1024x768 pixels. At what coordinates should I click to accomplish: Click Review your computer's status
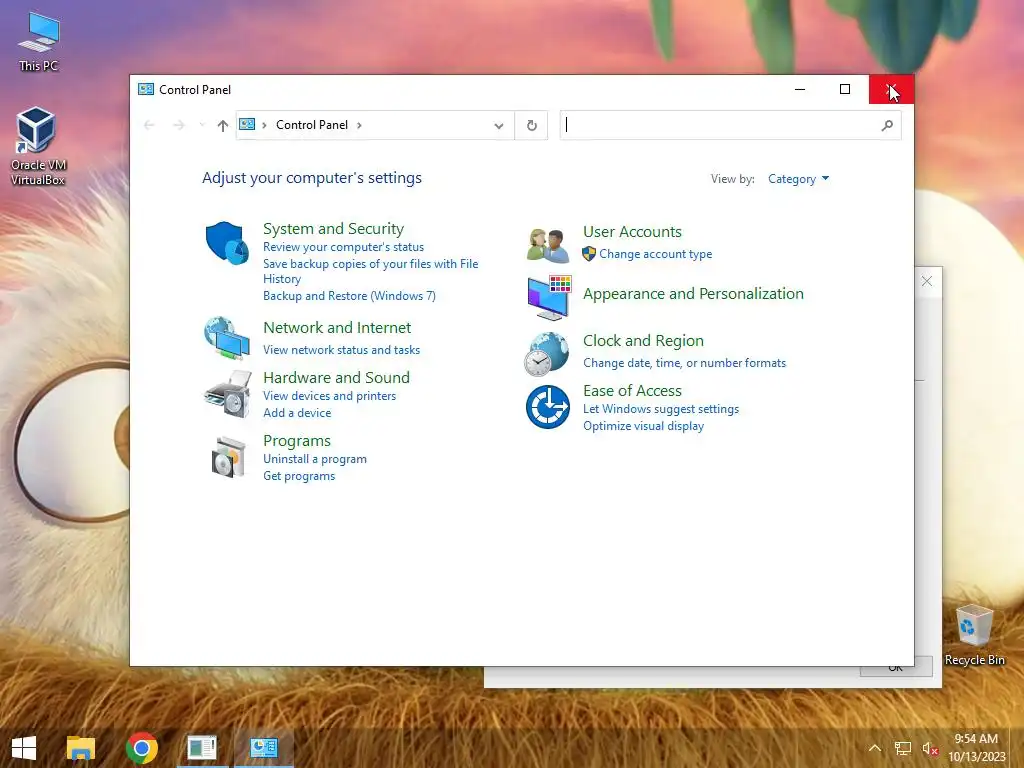tap(344, 247)
